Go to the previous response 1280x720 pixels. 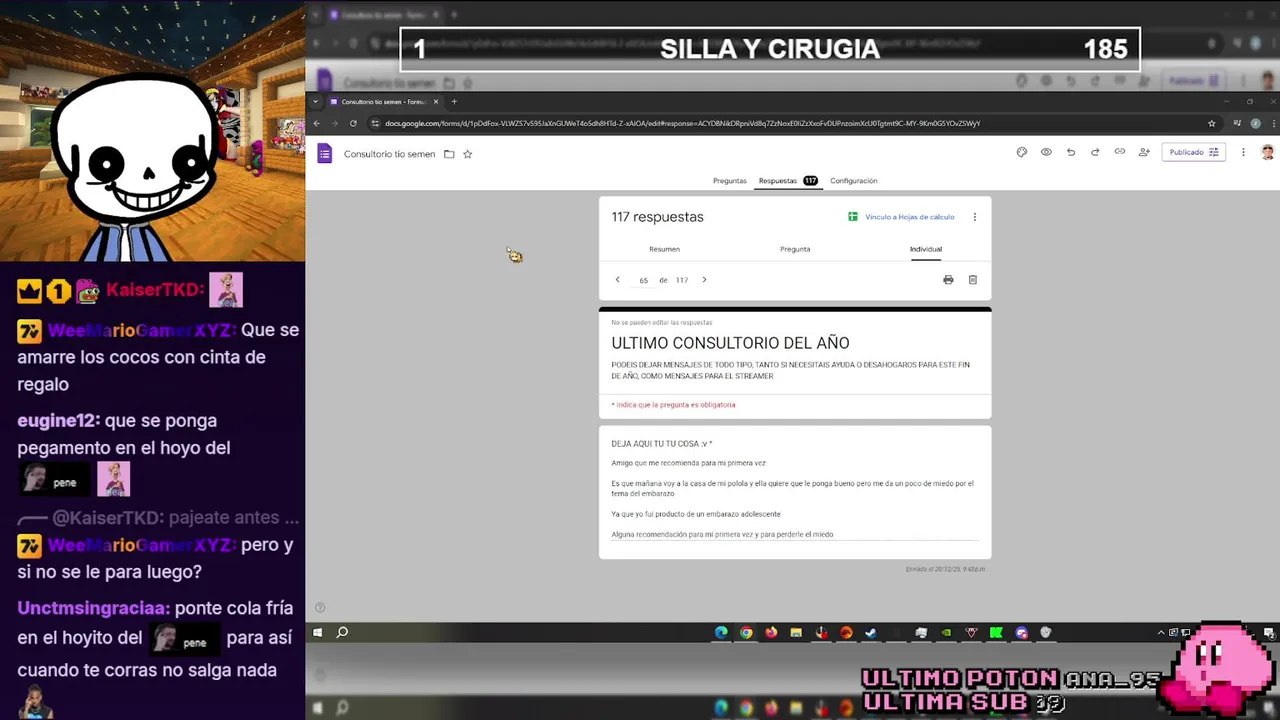pos(617,280)
